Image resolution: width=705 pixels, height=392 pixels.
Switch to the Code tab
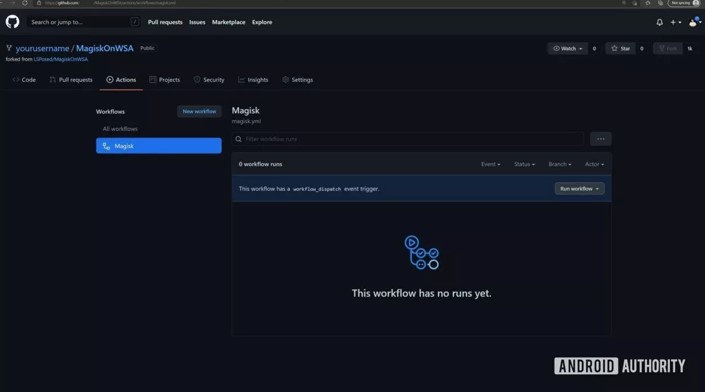click(x=24, y=80)
